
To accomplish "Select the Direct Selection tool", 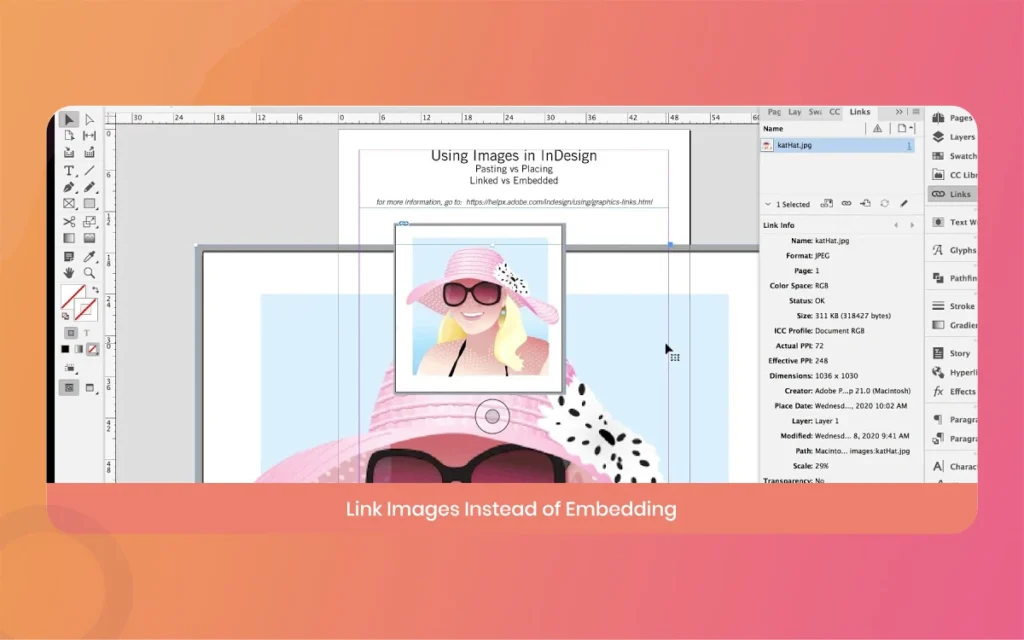I will tap(89, 120).
